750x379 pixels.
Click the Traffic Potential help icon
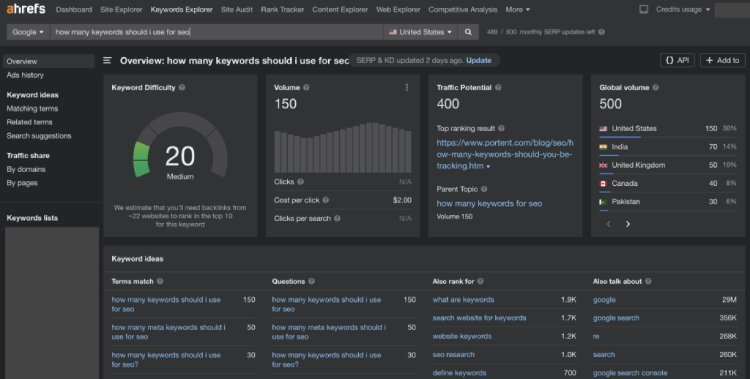[498, 88]
